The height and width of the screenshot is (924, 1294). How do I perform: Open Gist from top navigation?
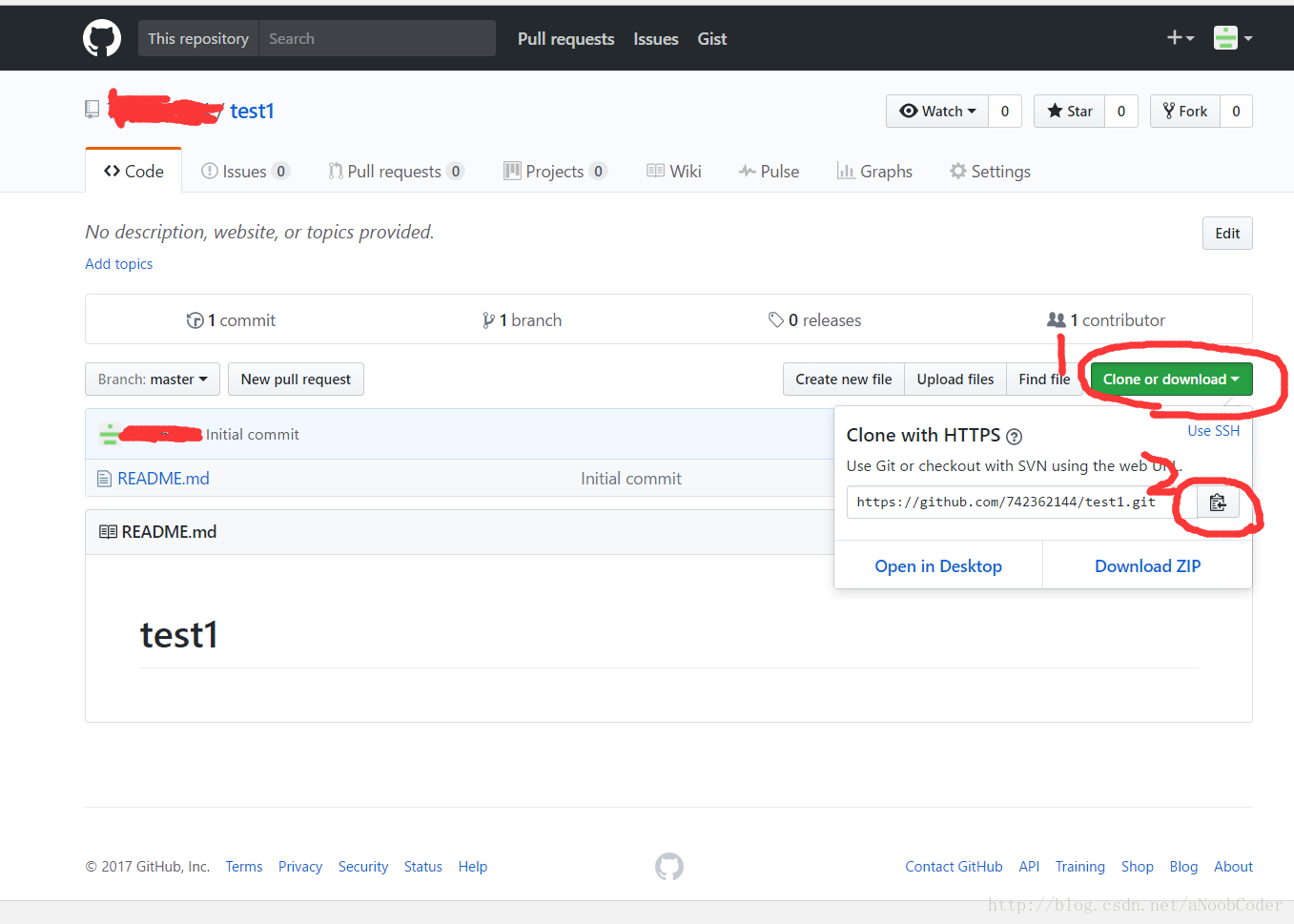[x=712, y=38]
